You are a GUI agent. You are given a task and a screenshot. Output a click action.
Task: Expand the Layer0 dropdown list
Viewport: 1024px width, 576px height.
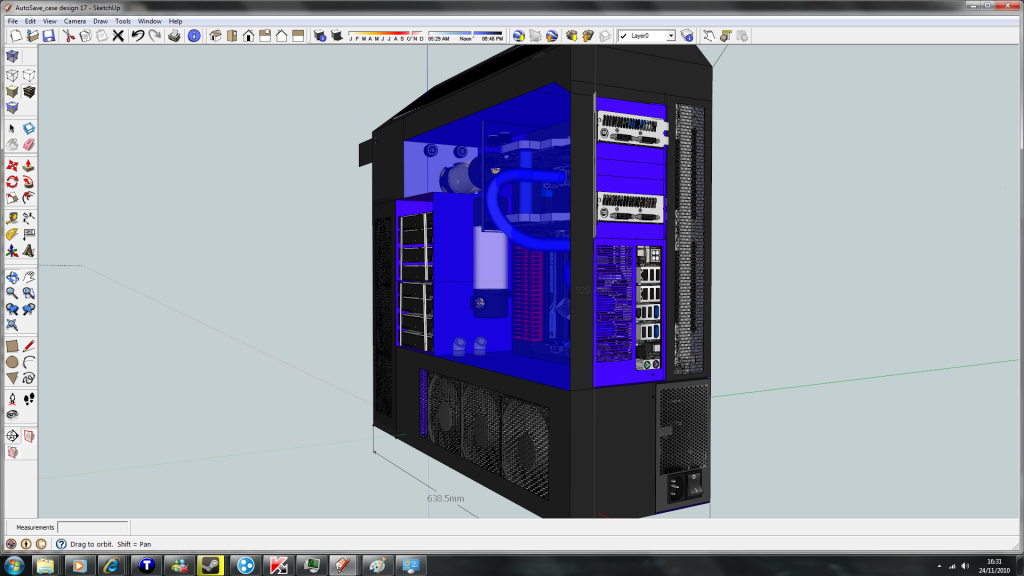click(x=671, y=36)
